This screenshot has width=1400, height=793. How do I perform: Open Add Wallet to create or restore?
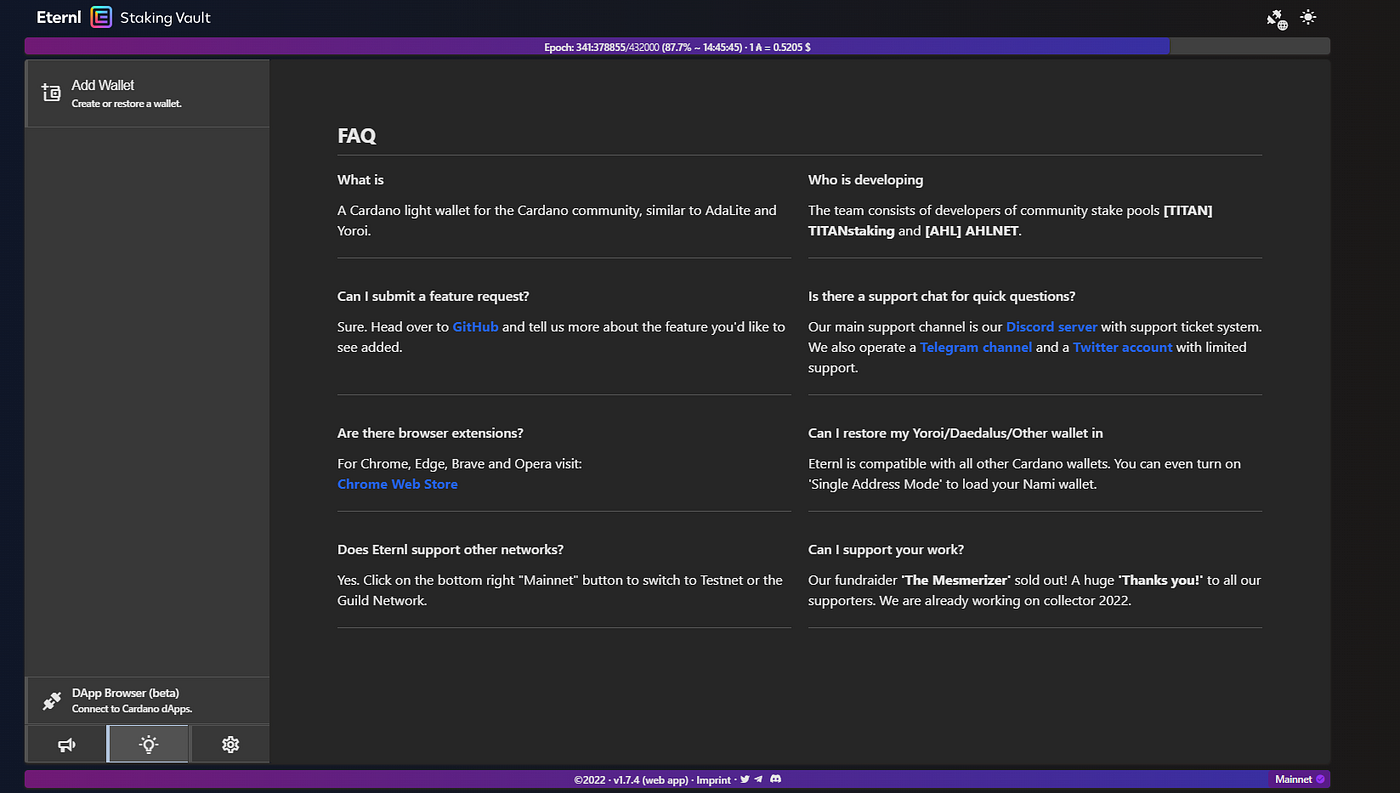(x=147, y=93)
